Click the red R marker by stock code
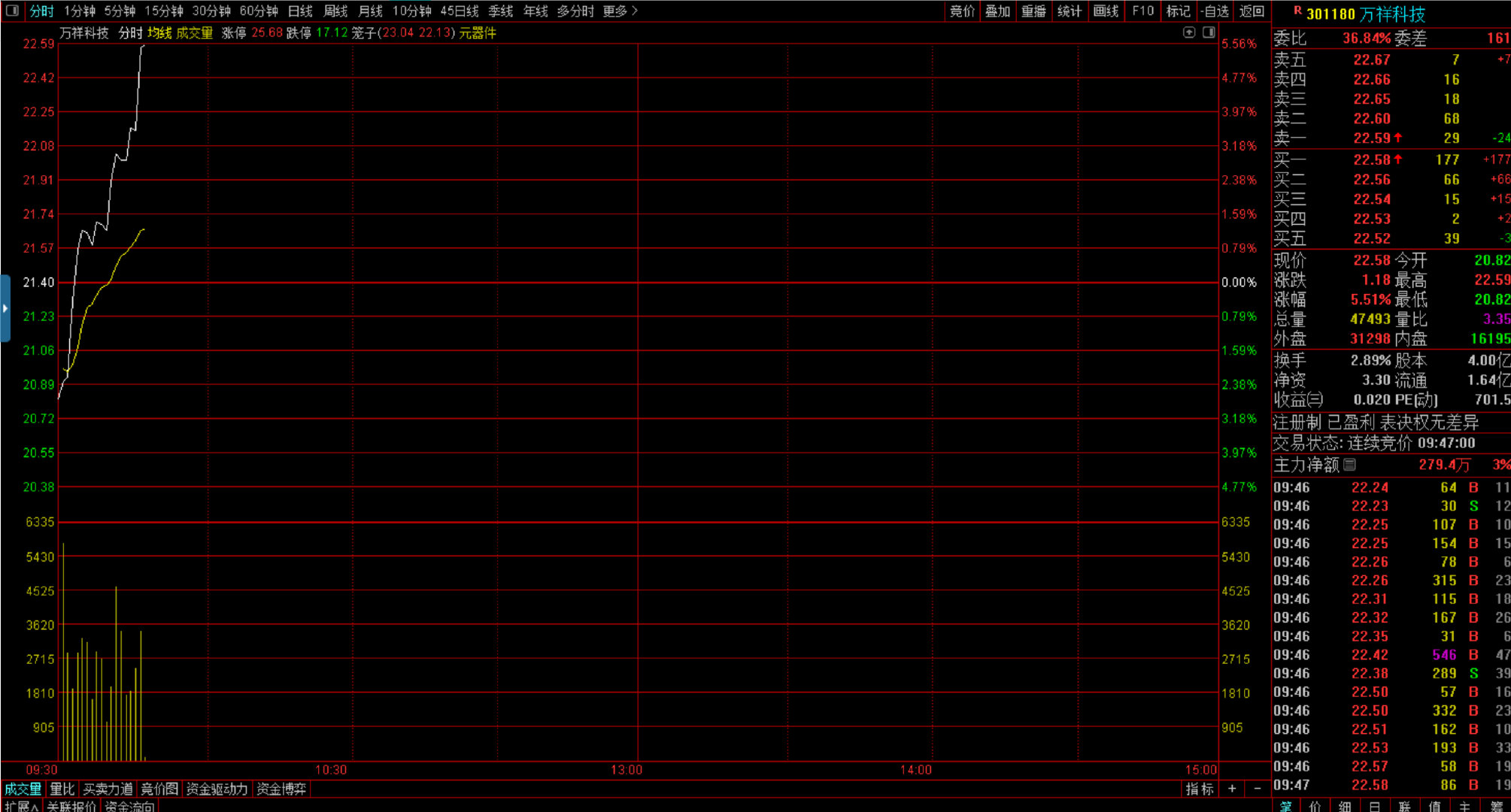Image resolution: width=1511 pixels, height=812 pixels. 1297,11
